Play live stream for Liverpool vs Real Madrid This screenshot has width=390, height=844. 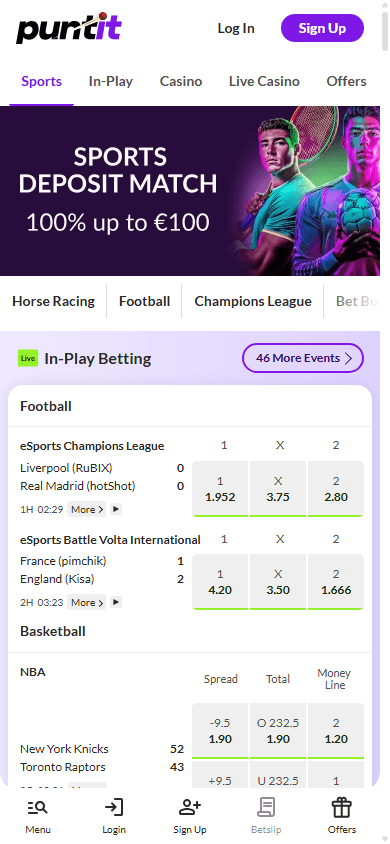click(x=116, y=509)
